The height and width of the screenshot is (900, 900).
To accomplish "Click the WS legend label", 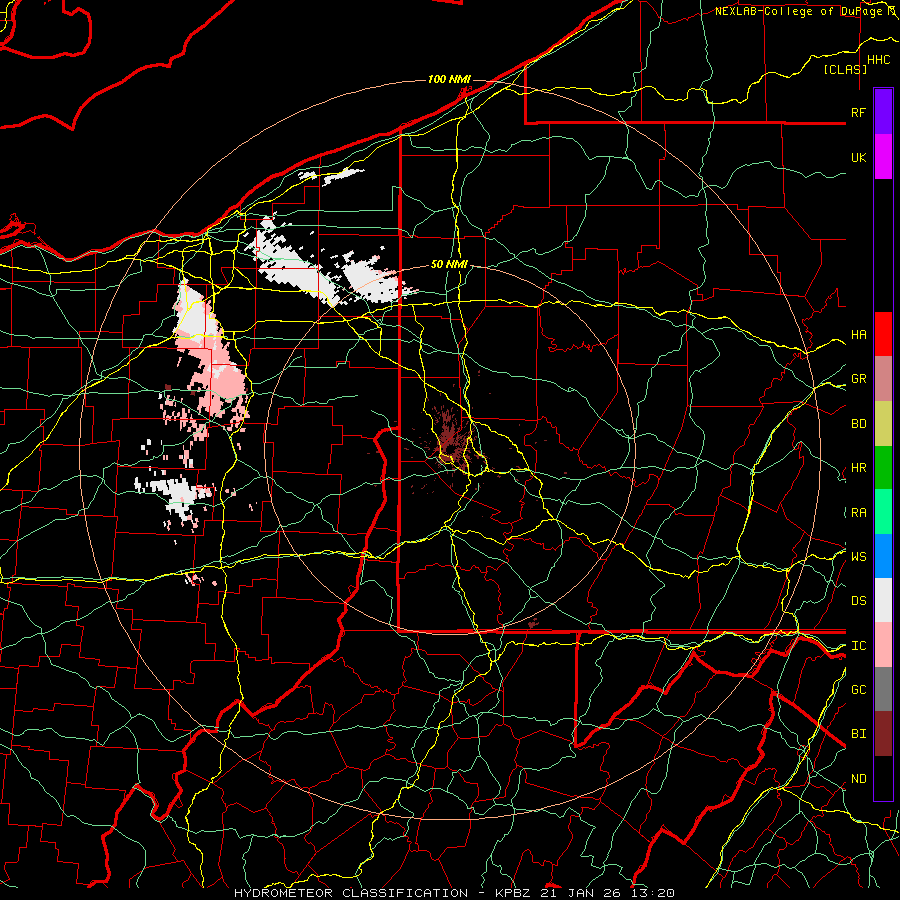I will pyautogui.click(x=858, y=557).
